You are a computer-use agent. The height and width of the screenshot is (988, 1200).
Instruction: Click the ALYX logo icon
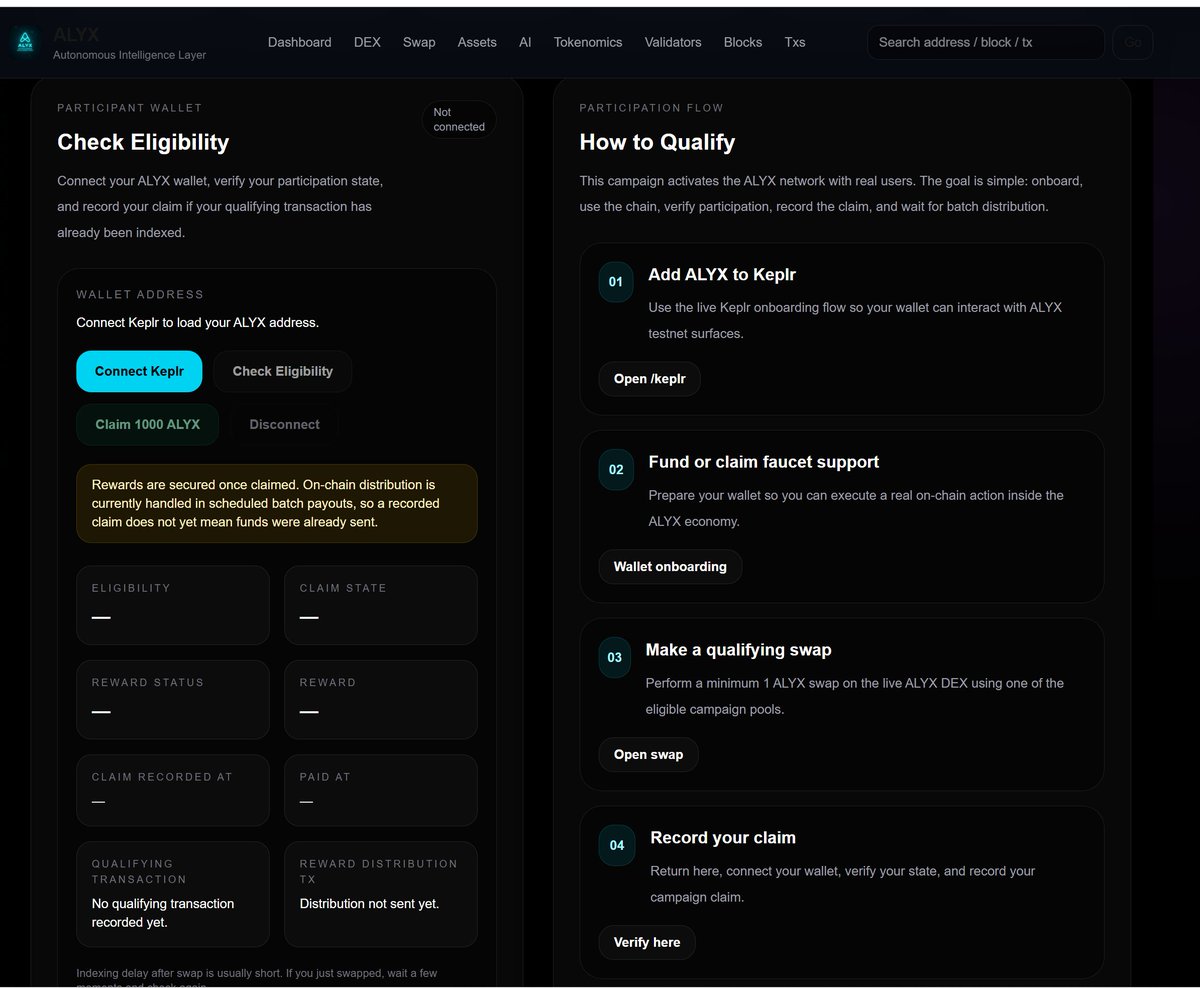point(25,42)
